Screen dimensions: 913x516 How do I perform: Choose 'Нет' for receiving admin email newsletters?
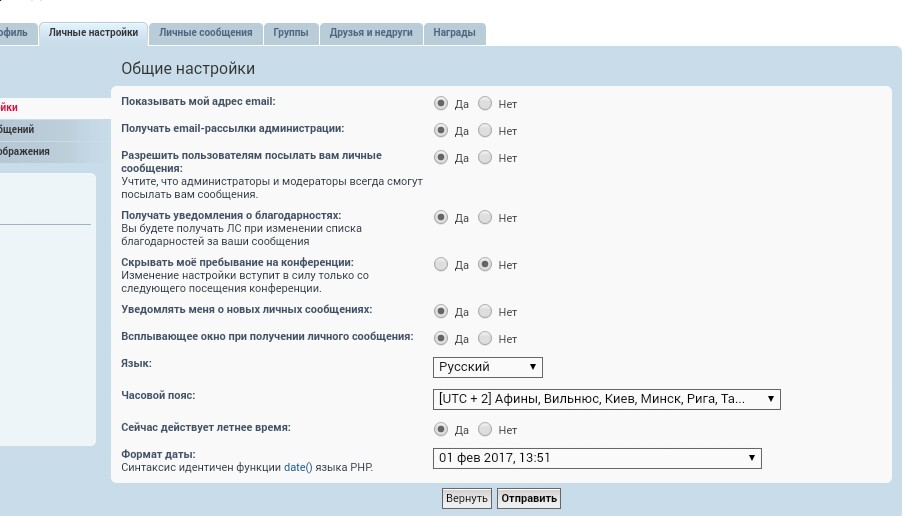[485, 130]
